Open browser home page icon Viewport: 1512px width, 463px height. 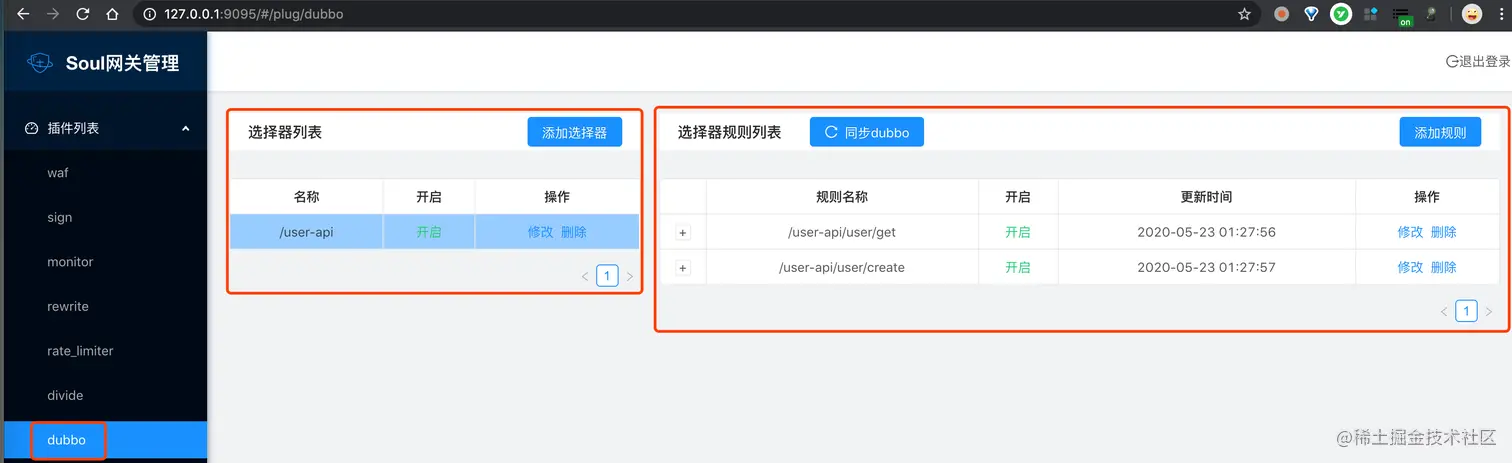[113, 14]
